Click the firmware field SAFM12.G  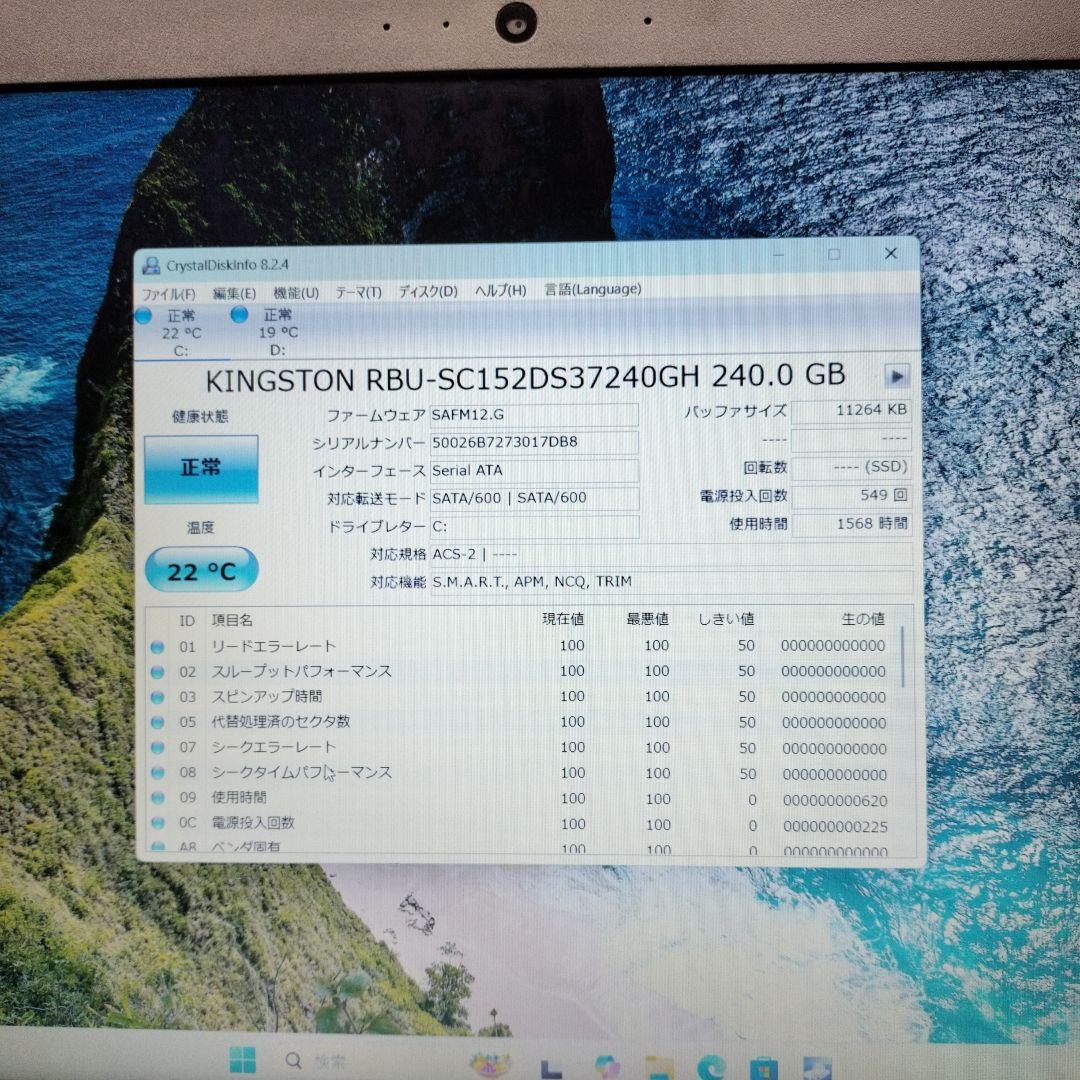pyautogui.click(x=534, y=415)
